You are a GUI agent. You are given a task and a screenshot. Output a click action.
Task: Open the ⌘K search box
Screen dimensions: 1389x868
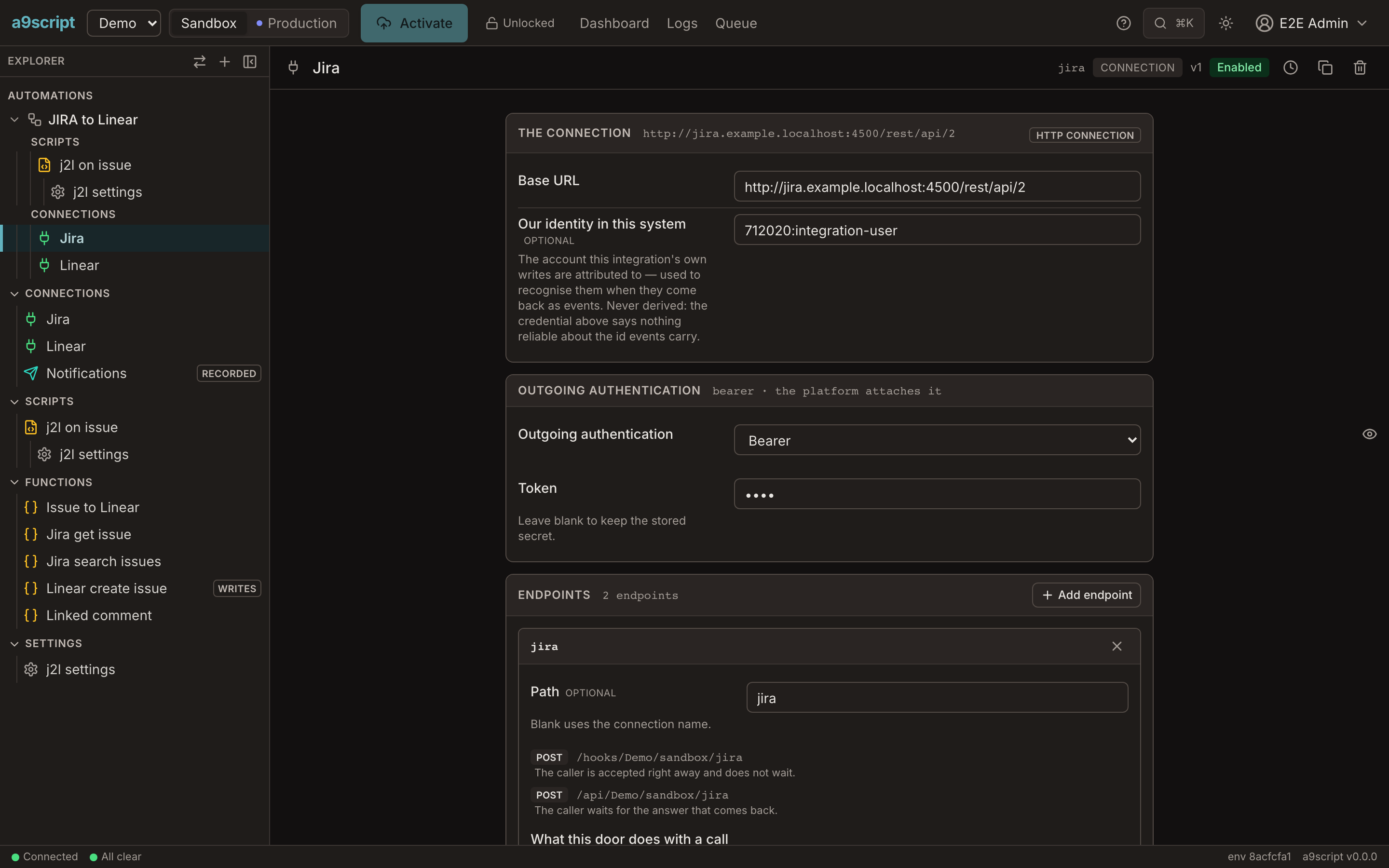[x=1173, y=23]
